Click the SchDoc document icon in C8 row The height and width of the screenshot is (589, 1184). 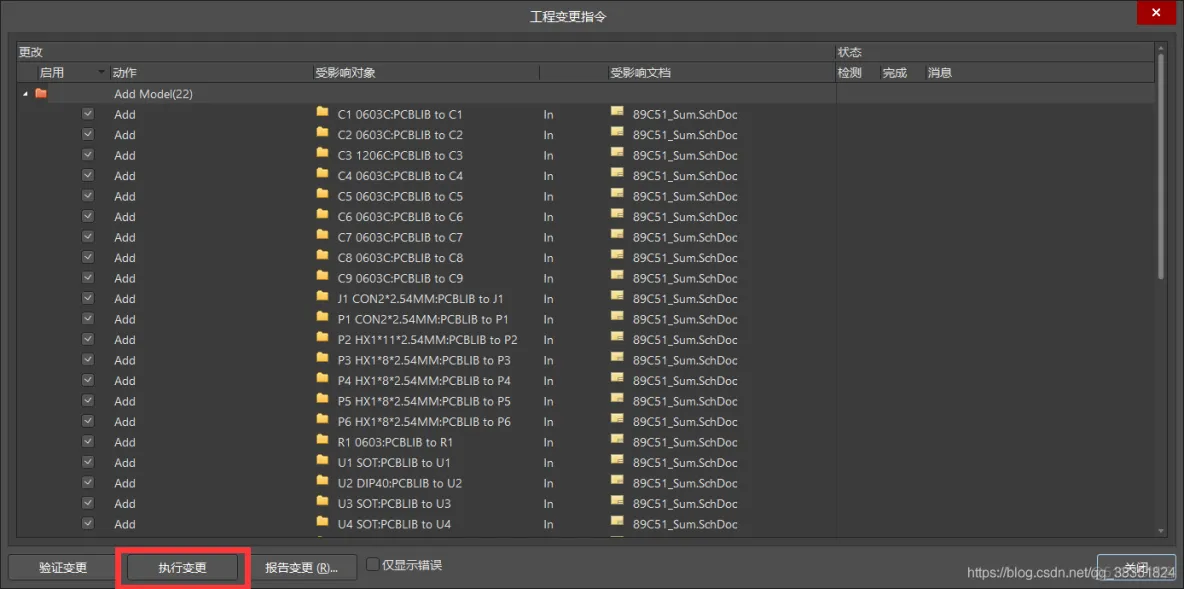pyautogui.click(x=617, y=255)
